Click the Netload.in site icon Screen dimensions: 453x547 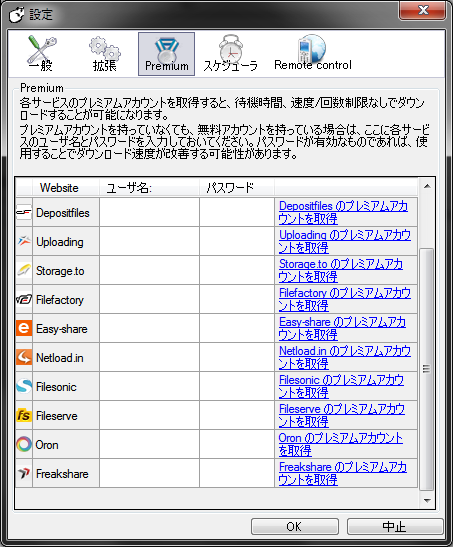point(24,357)
